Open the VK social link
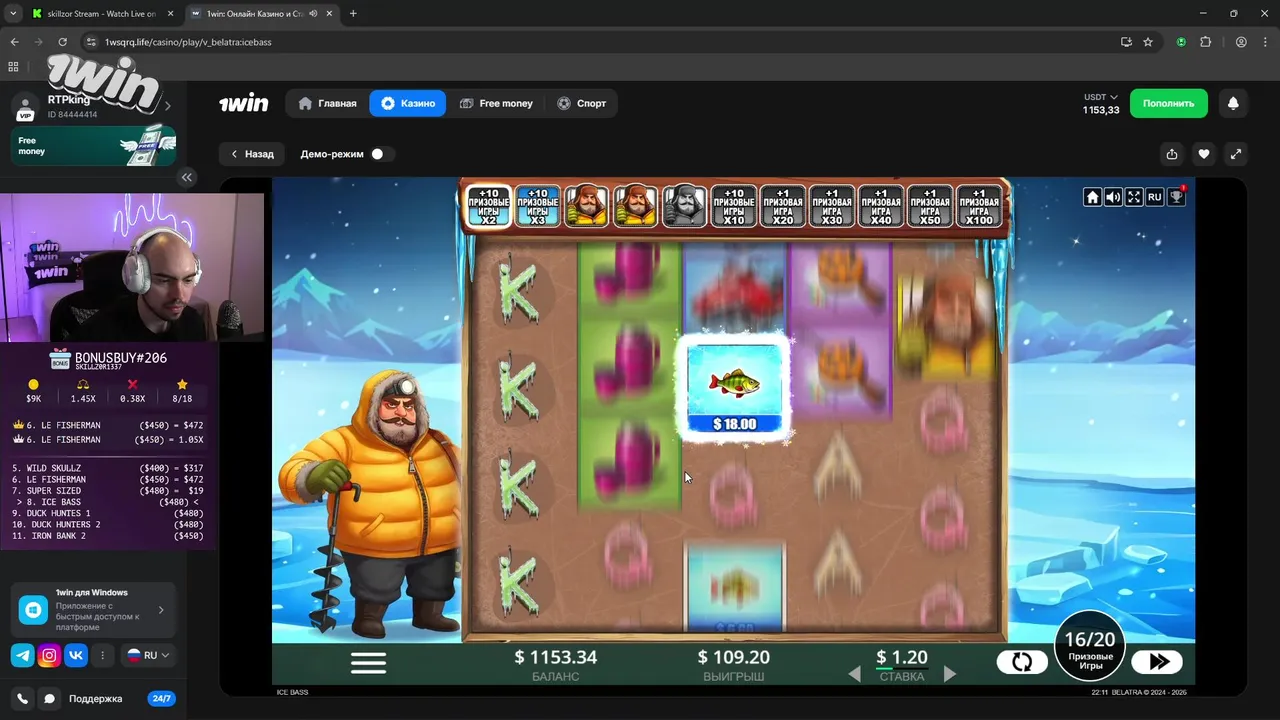 76,655
